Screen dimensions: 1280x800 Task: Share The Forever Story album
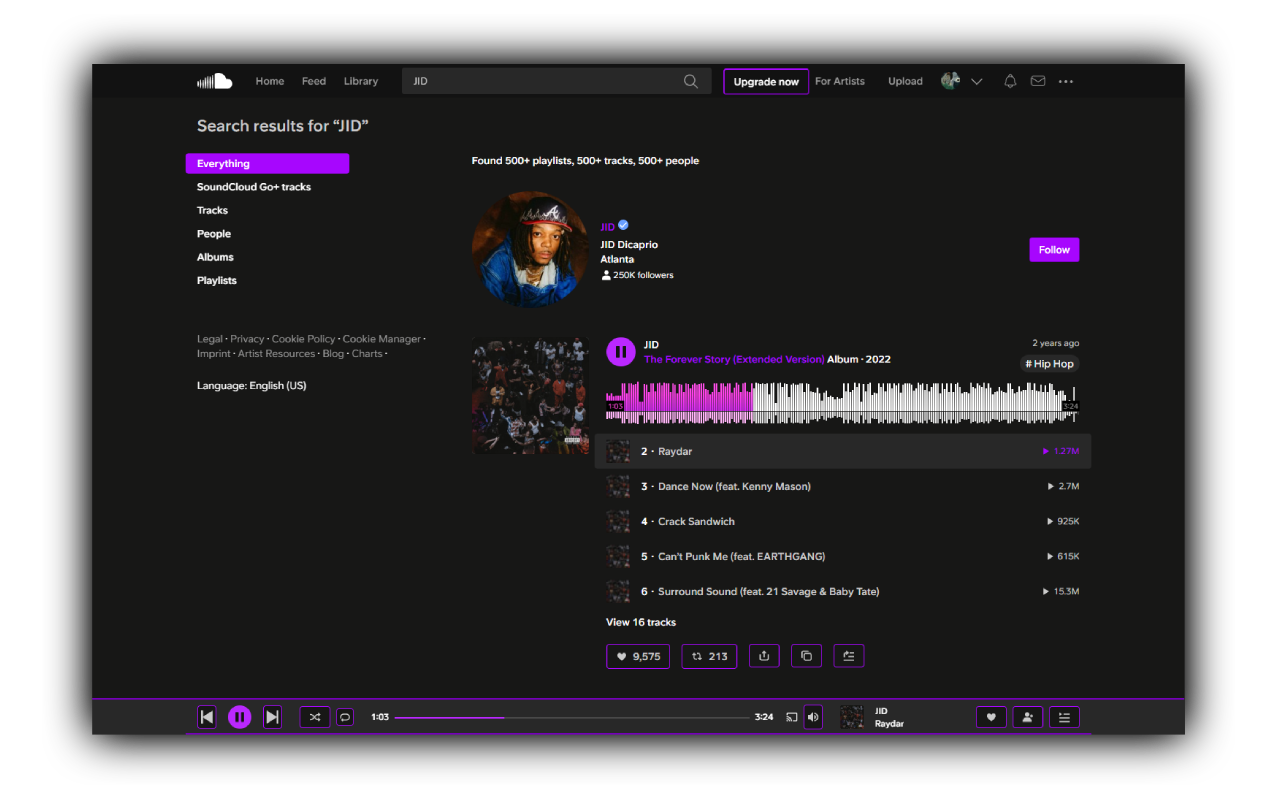point(764,655)
